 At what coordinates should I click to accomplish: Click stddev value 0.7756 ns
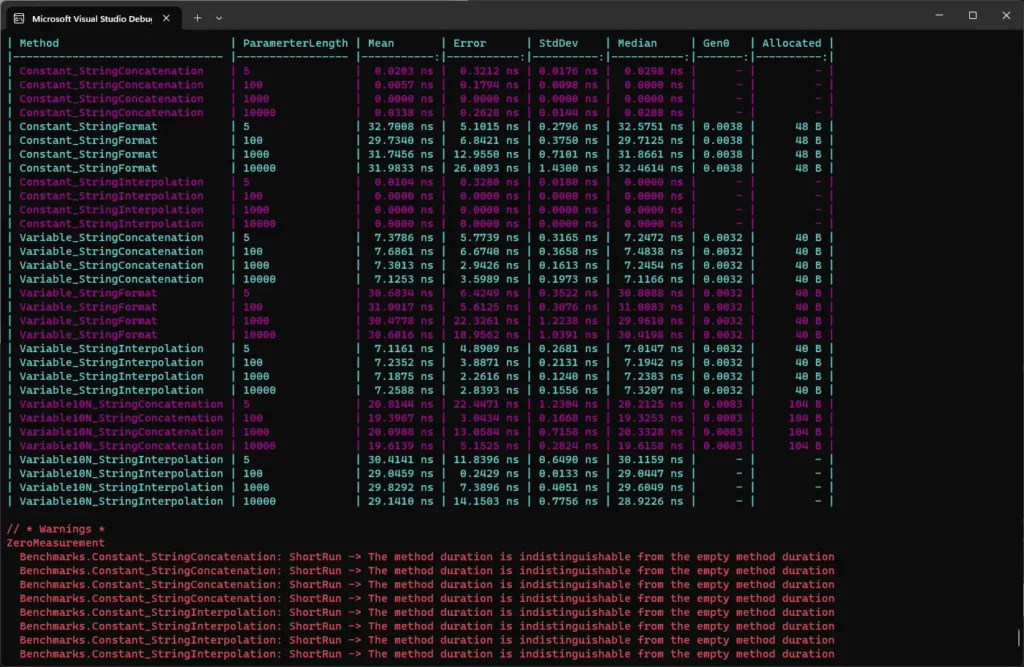tap(568, 502)
